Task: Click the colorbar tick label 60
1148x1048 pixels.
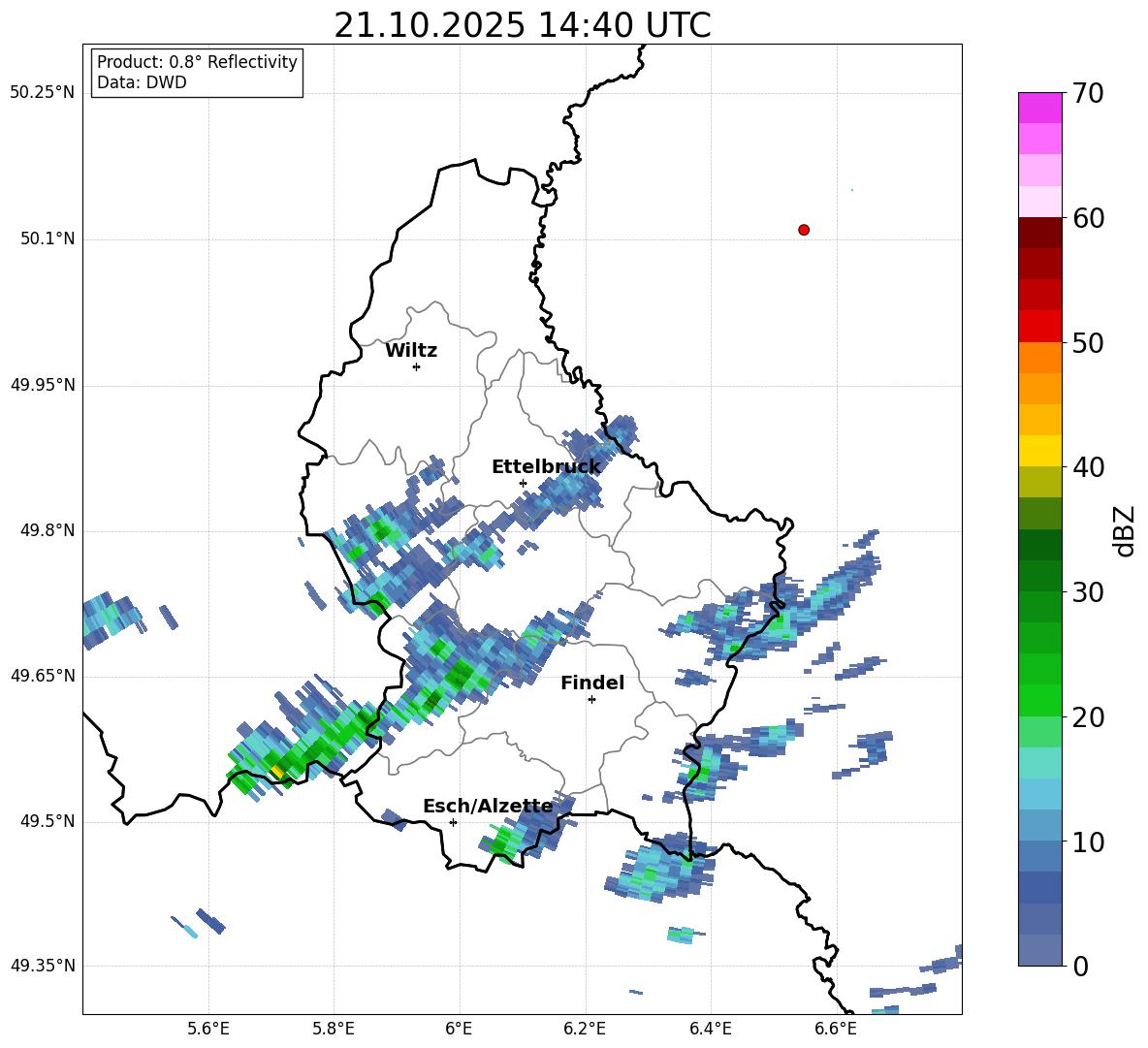Action: tap(1088, 218)
